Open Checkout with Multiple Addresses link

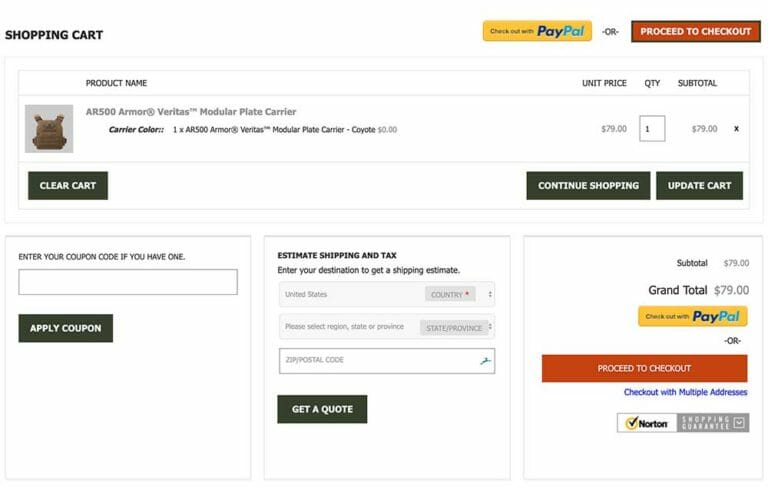[685, 393]
